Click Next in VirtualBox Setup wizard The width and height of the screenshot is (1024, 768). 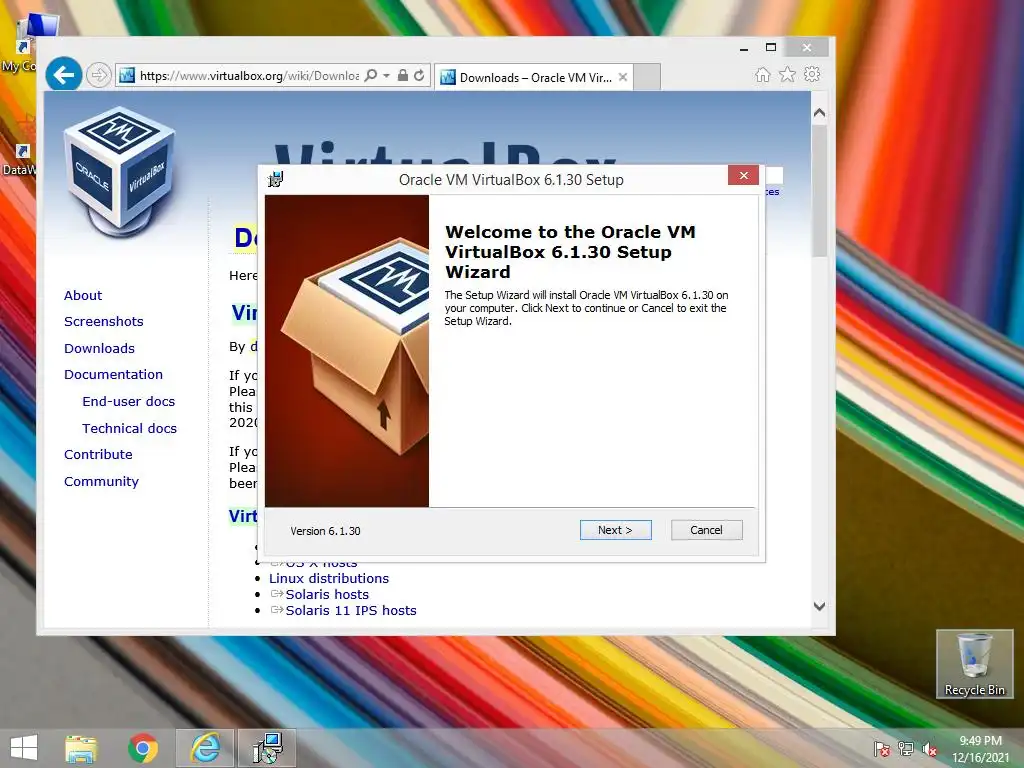click(615, 530)
